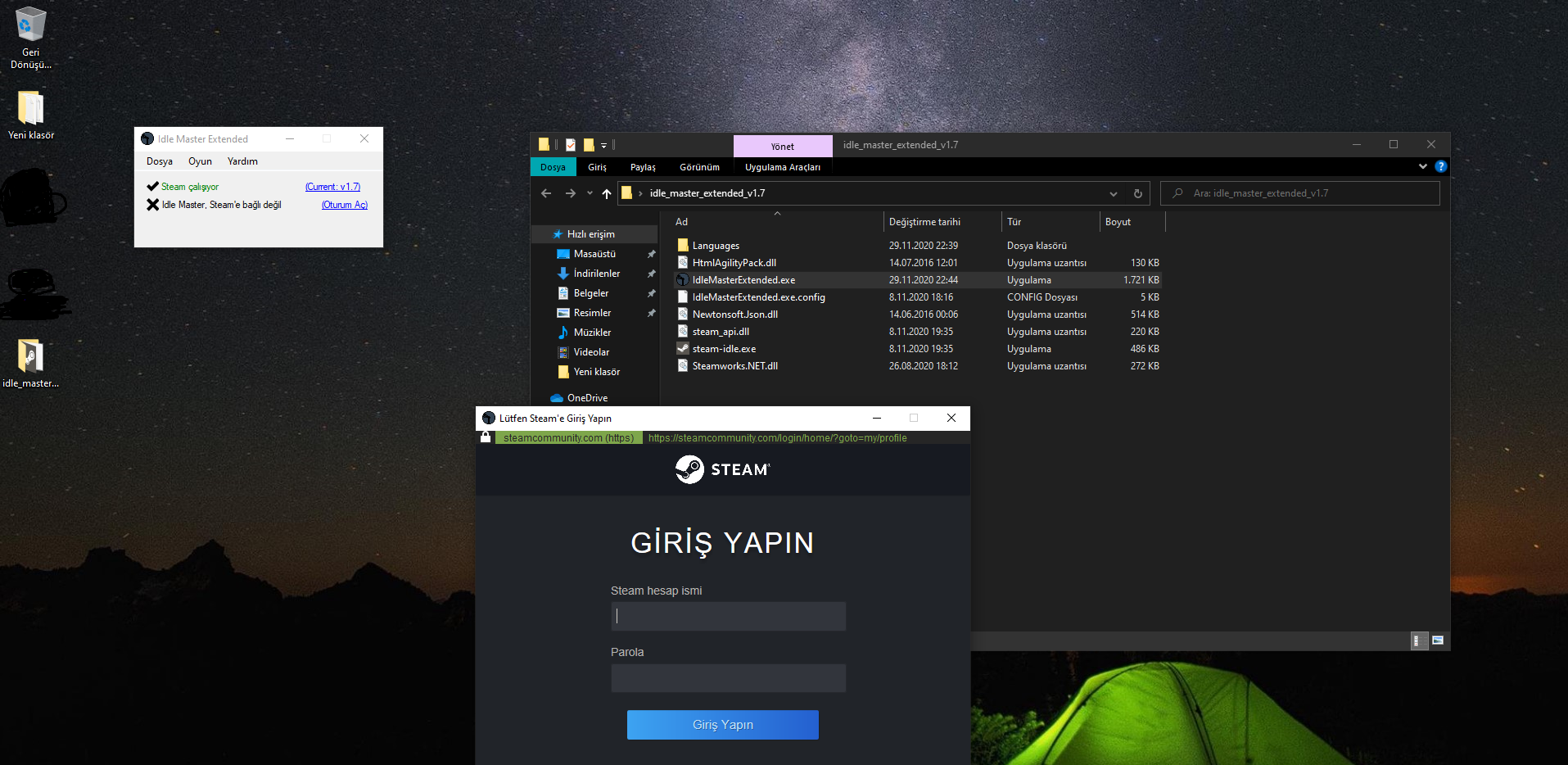This screenshot has height=765, width=1568.
Task: Click the Steam logo in the login window
Action: [723, 469]
